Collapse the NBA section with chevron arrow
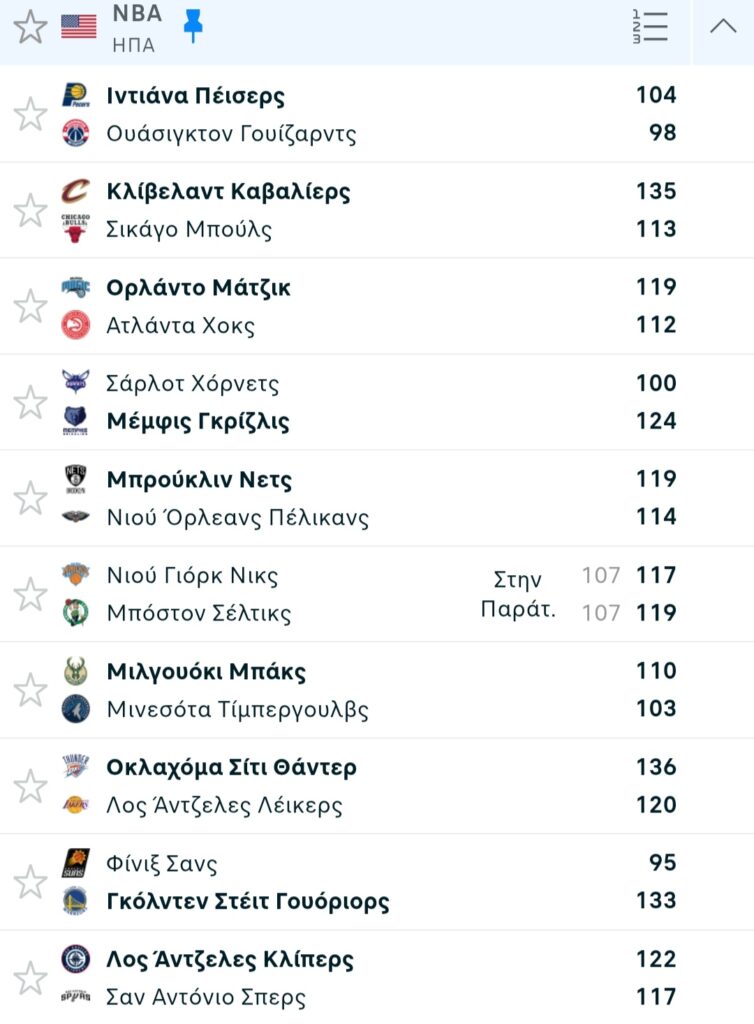754x1024 pixels. point(723,27)
